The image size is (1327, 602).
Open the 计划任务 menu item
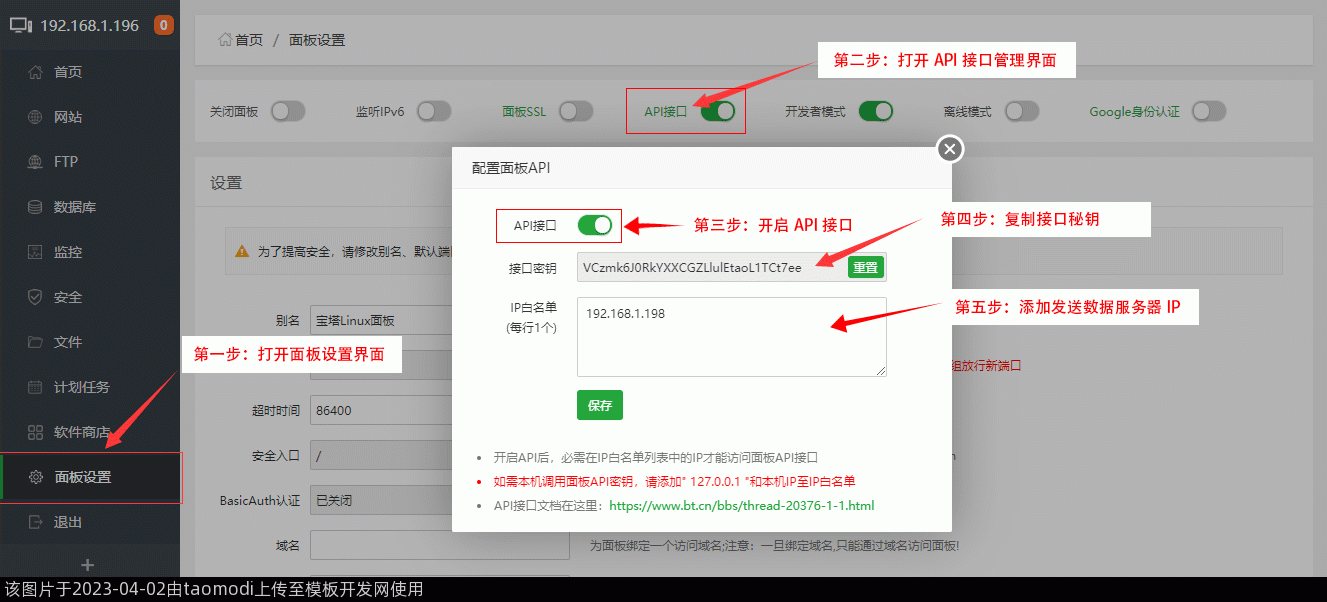pyautogui.click(x=82, y=387)
